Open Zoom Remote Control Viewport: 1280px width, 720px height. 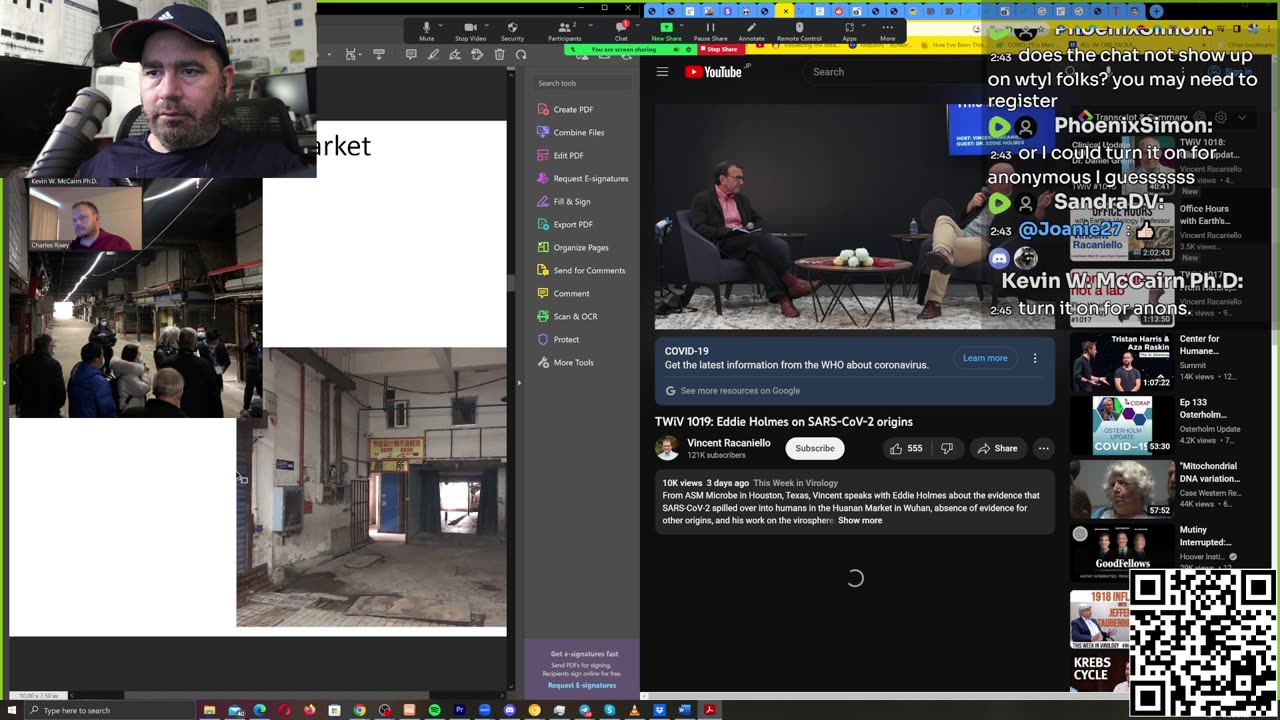[799, 31]
